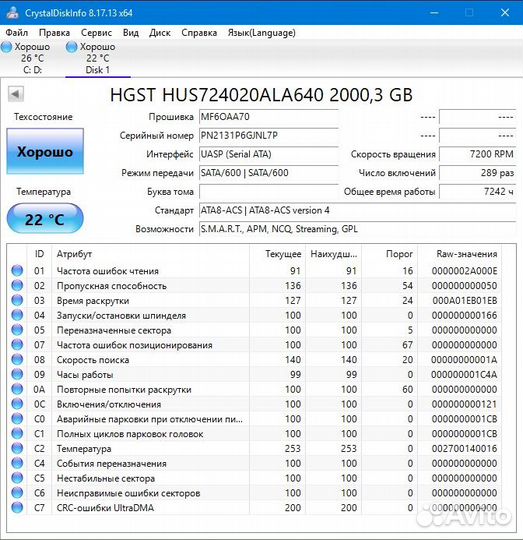Open the Сервис menu
This screenshot has height=540, width=523.
(96, 33)
